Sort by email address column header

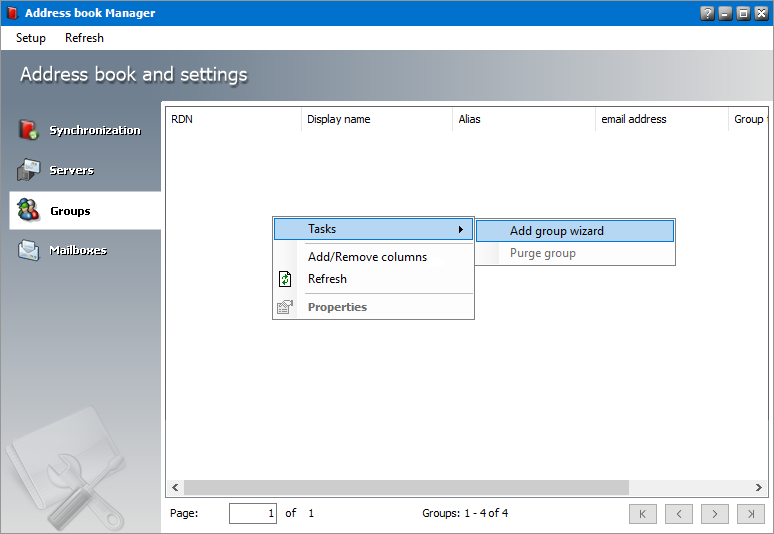point(661,119)
